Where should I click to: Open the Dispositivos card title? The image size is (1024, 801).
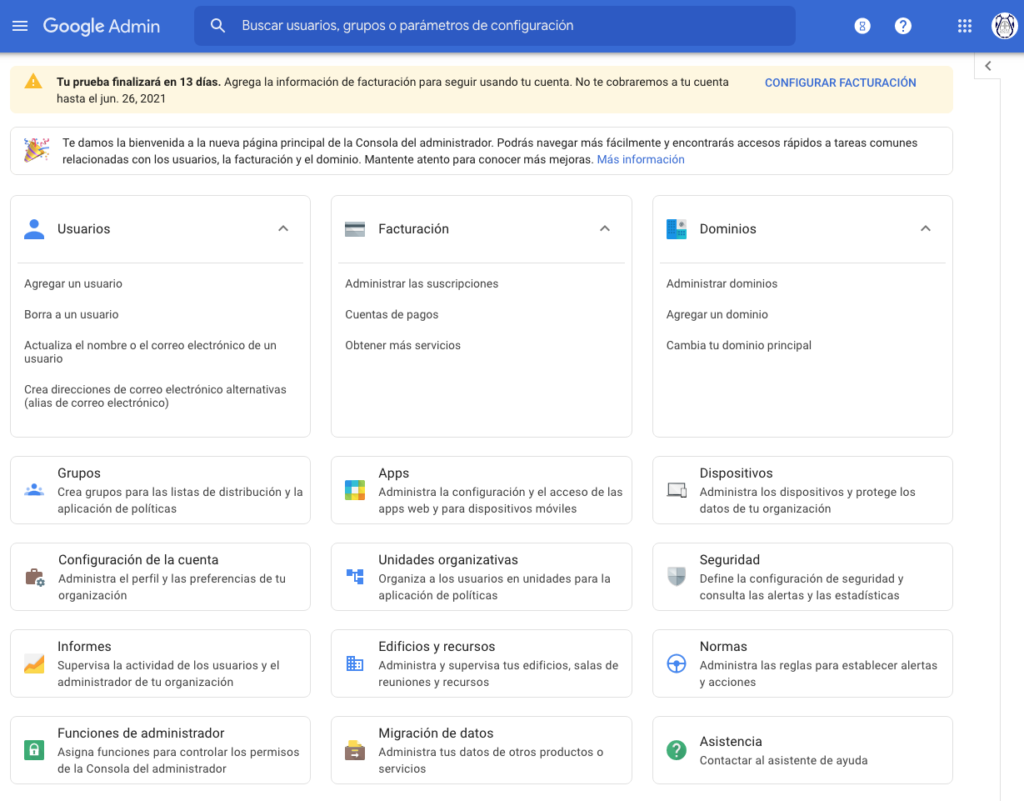point(736,473)
